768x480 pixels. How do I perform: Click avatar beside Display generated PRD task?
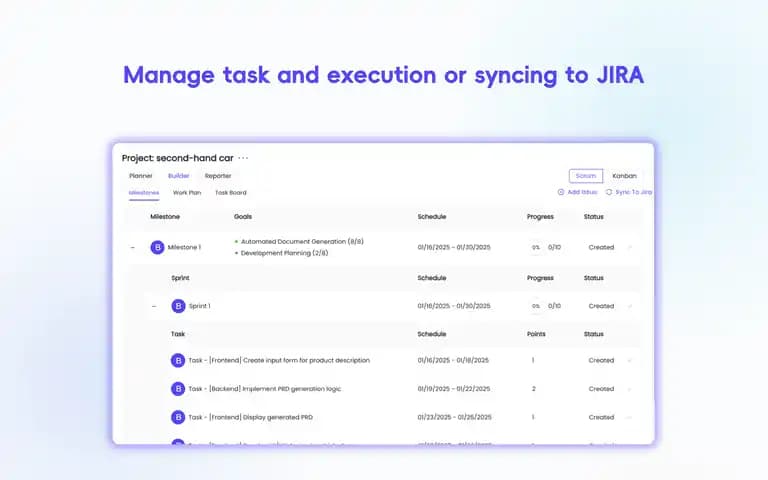[178, 417]
